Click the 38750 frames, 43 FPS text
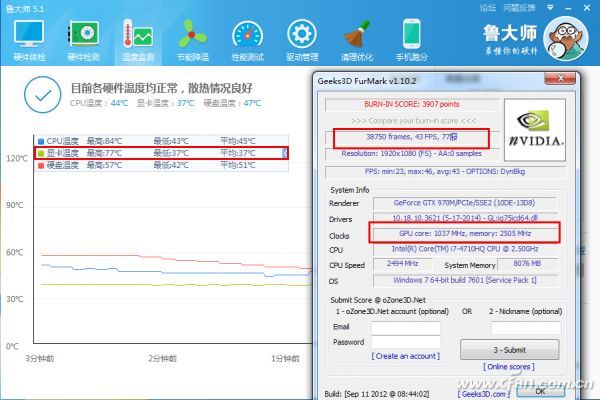Image resolution: width=600 pixels, height=400 pixels. pos(412,137)
